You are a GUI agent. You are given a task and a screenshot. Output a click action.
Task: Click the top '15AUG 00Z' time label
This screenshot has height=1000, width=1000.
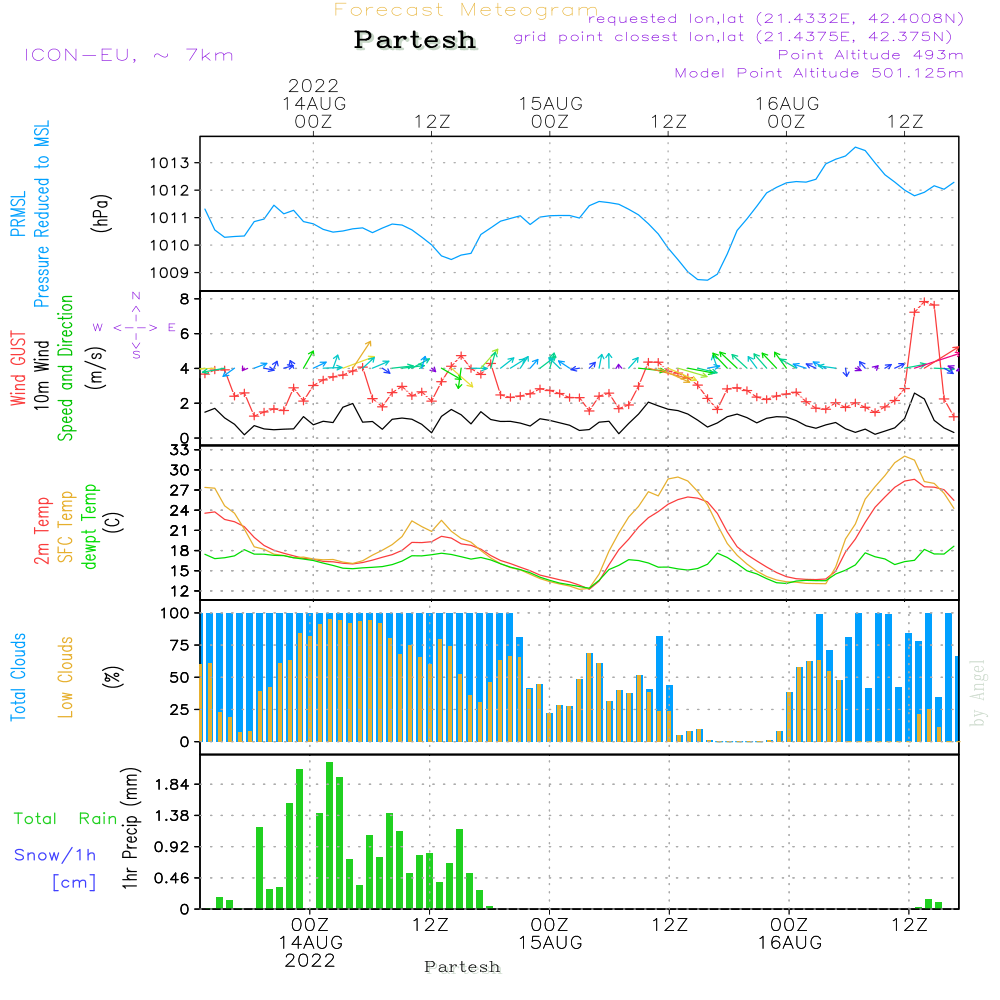(550, 112)
